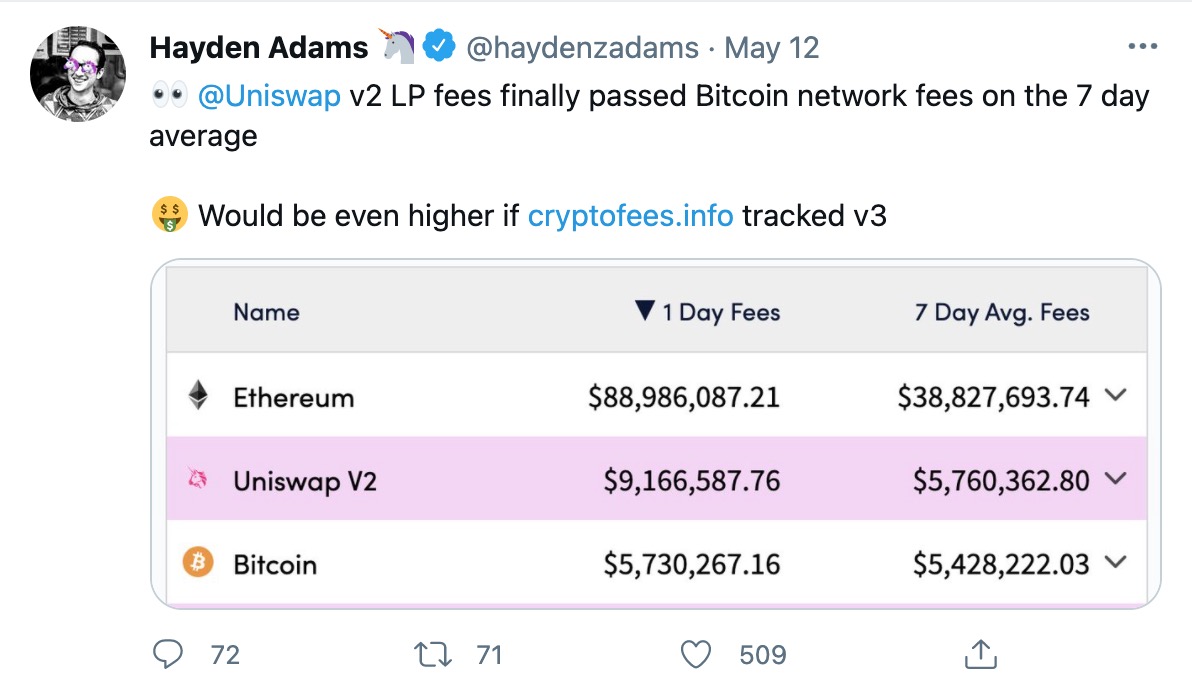This screenshot has width=1192, height=688.
Task: Sort by the Name column header
Action: [266, 312]
